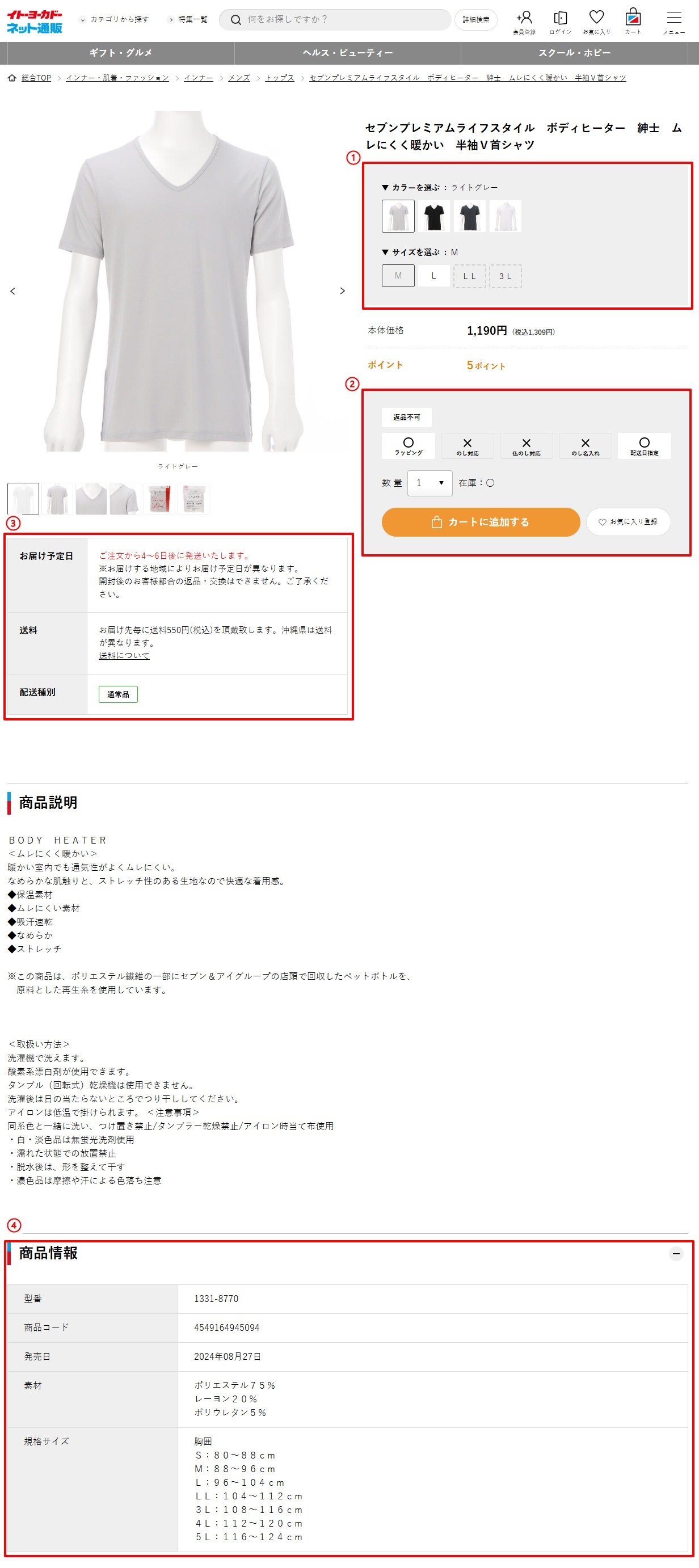Select size LL option

point(469,276)
